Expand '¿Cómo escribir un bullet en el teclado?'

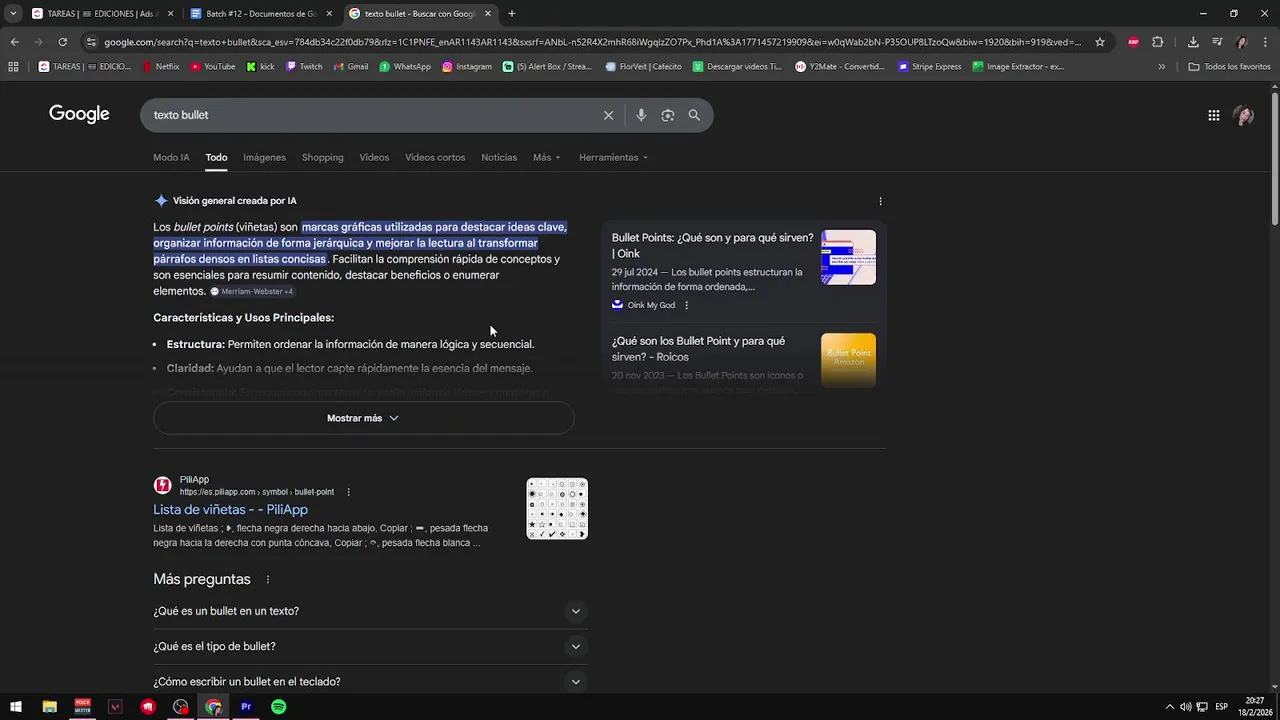370,682
